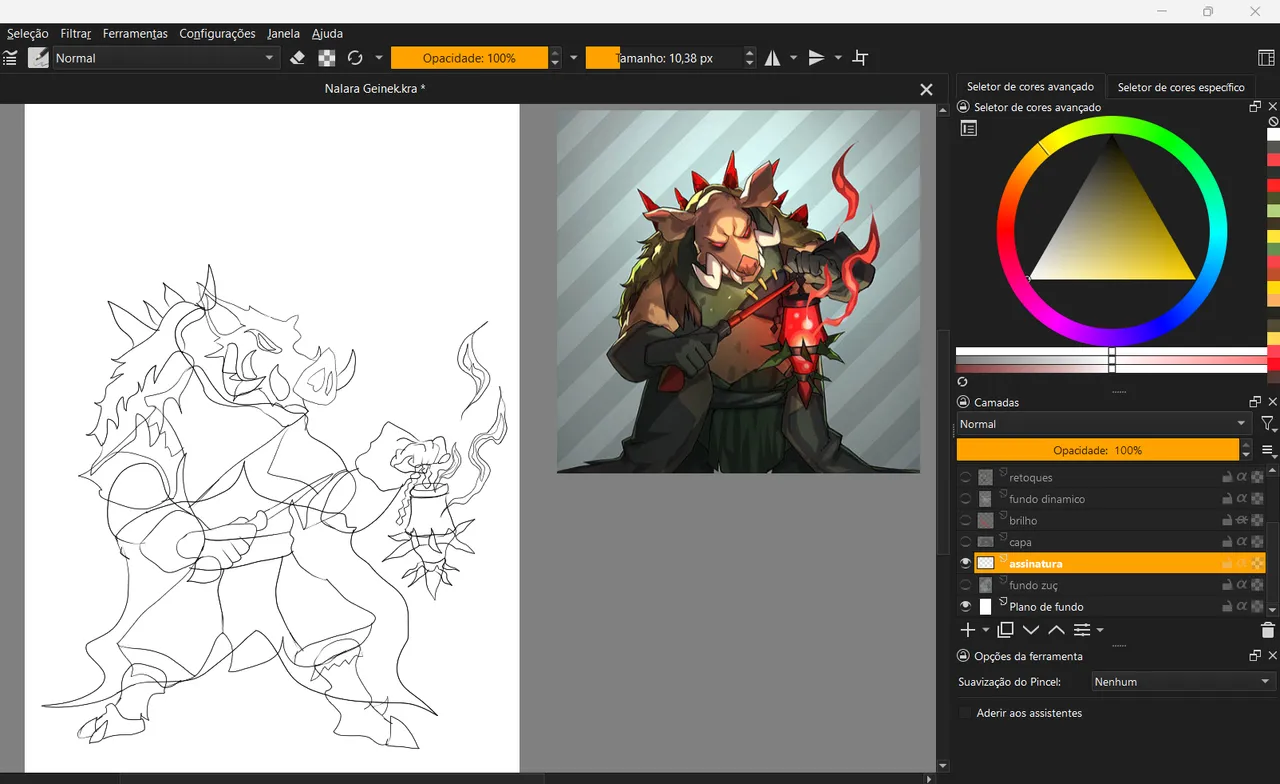The width and height of the screenshot is (1280, 784).
Task: Show the fundo dinamico layer
Action: (965, 499)
